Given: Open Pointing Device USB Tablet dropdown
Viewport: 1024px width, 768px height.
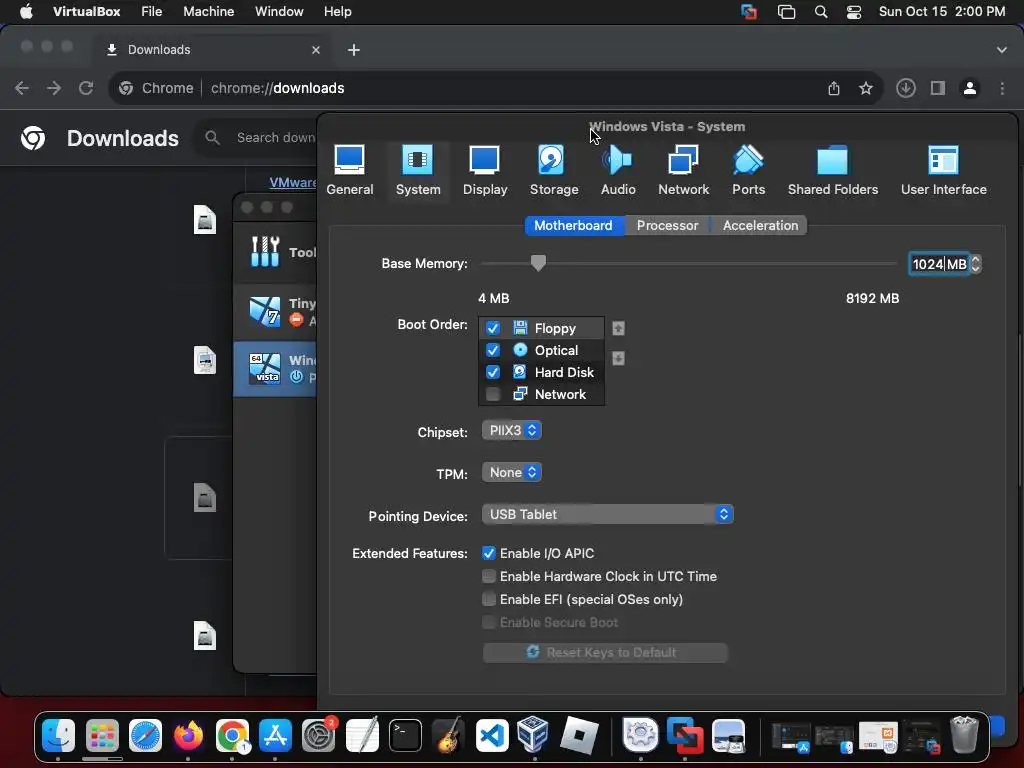Looking at the screenshot, I should [x=607, y=515].
